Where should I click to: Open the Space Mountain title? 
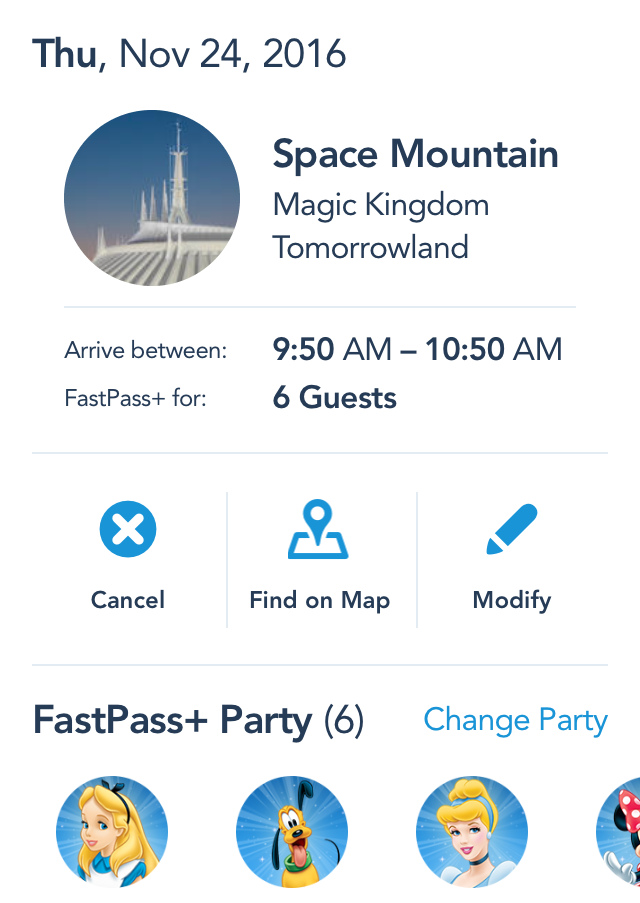415,154
